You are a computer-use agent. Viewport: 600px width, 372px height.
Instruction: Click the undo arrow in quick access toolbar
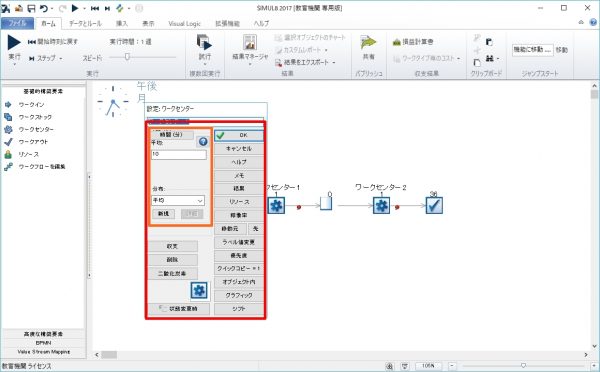(44, 8)
